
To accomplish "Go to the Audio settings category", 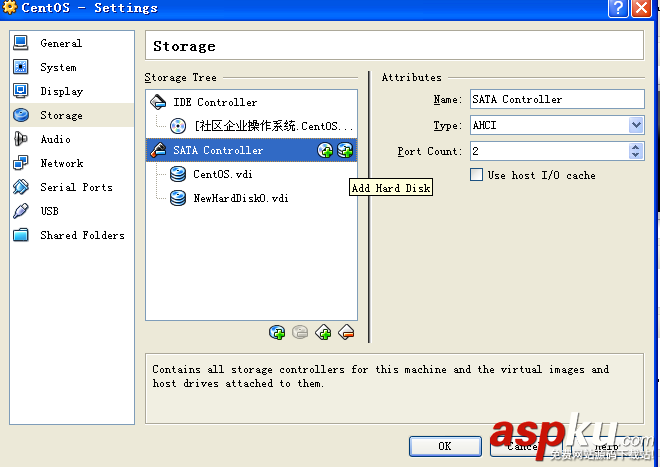I will (x=72, y=139).
